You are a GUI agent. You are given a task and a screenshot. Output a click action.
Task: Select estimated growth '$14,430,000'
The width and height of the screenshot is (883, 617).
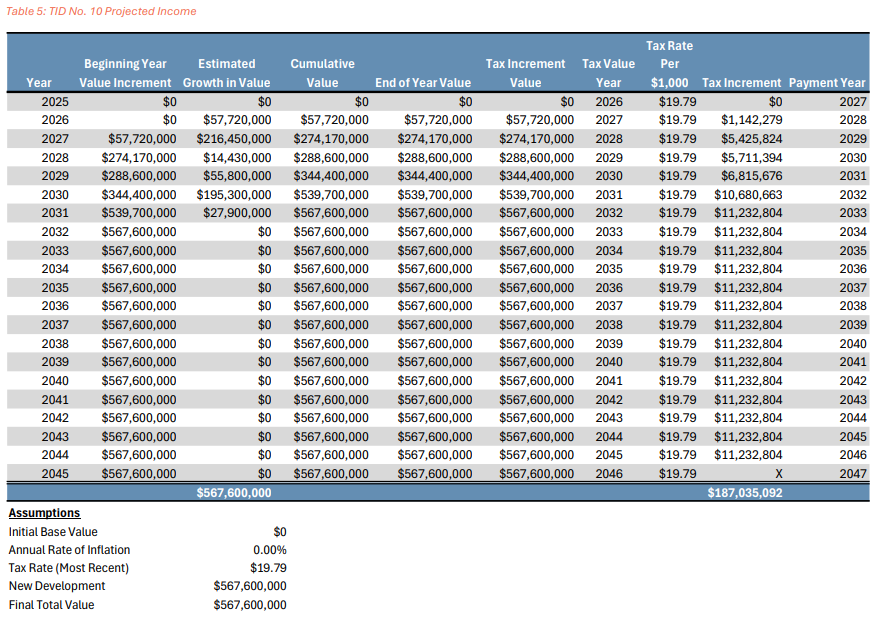coord(237,158)
